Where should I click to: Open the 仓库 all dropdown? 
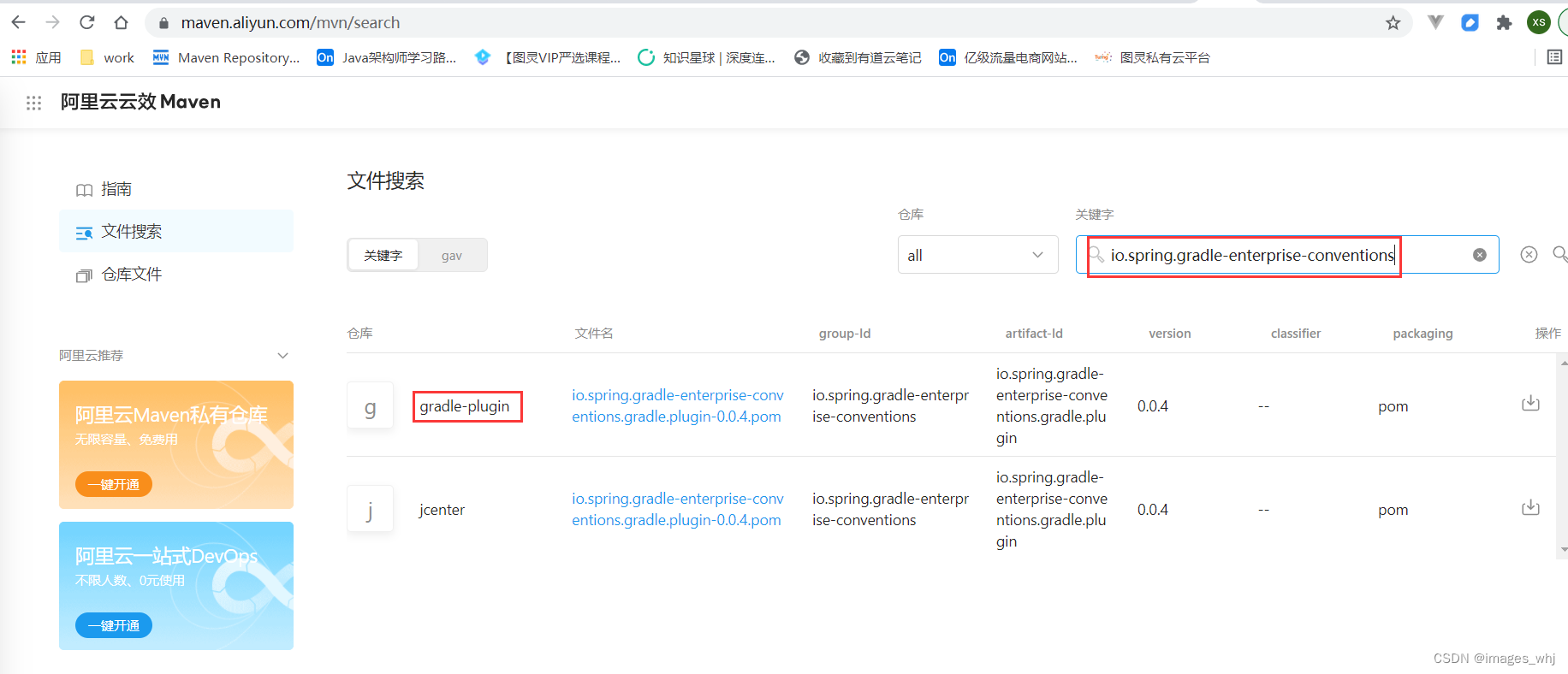coord(977,255)
